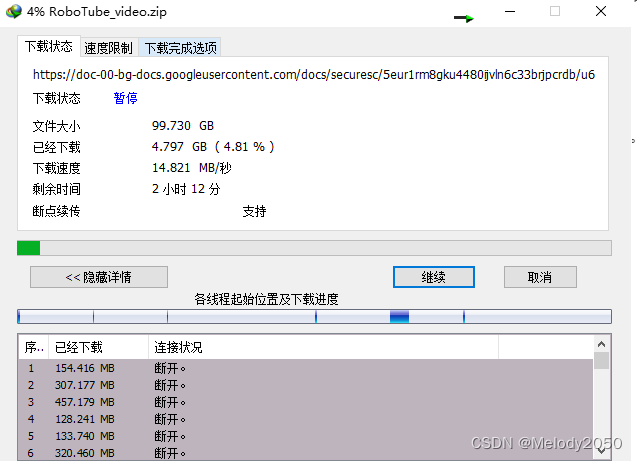Viewport: 637px width, 461px height.
Task: Click the remaining time 2 小时 12 分
Action: coord(186,189)
